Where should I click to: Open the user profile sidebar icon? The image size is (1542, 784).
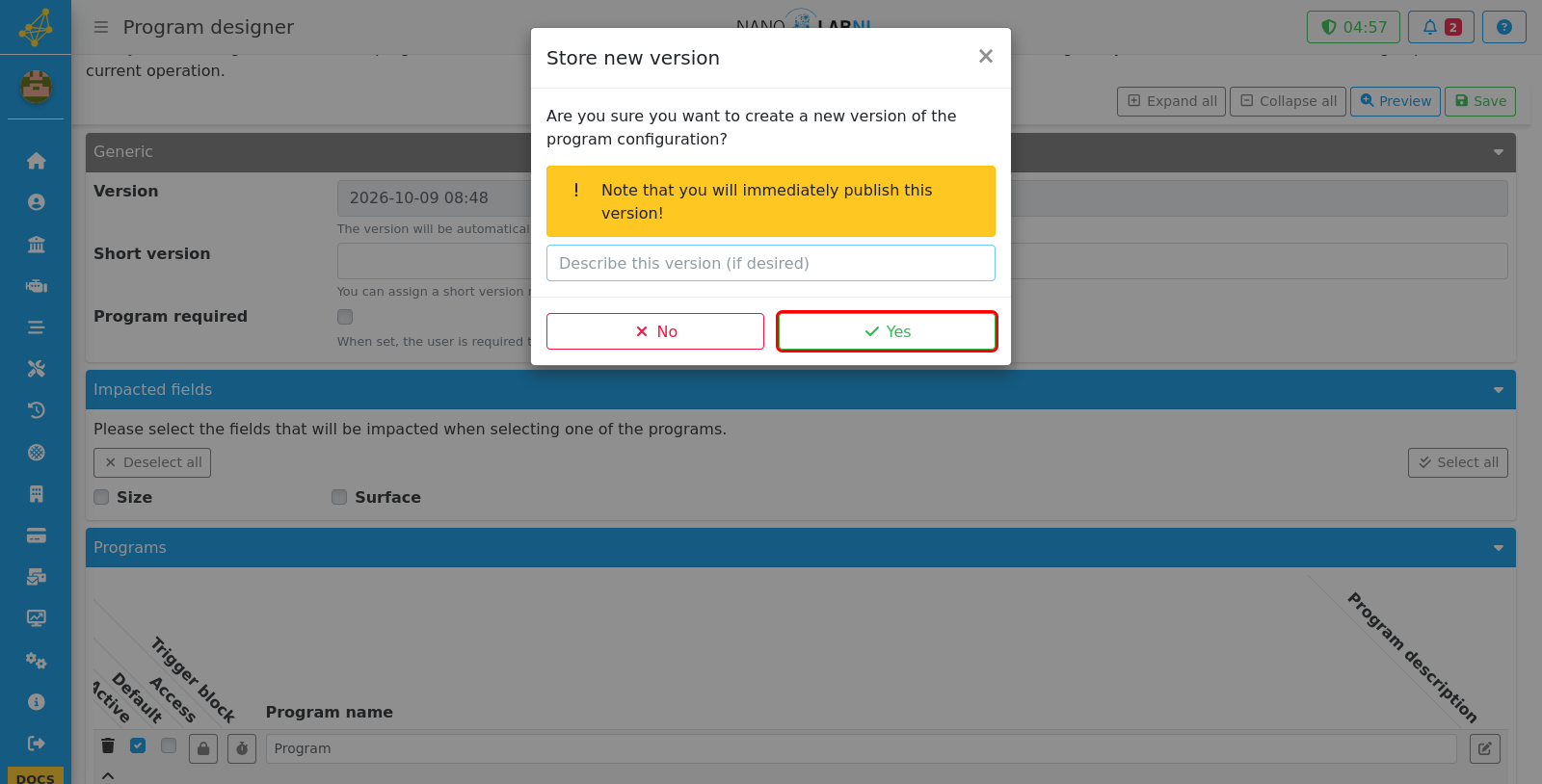coord(37,202)
